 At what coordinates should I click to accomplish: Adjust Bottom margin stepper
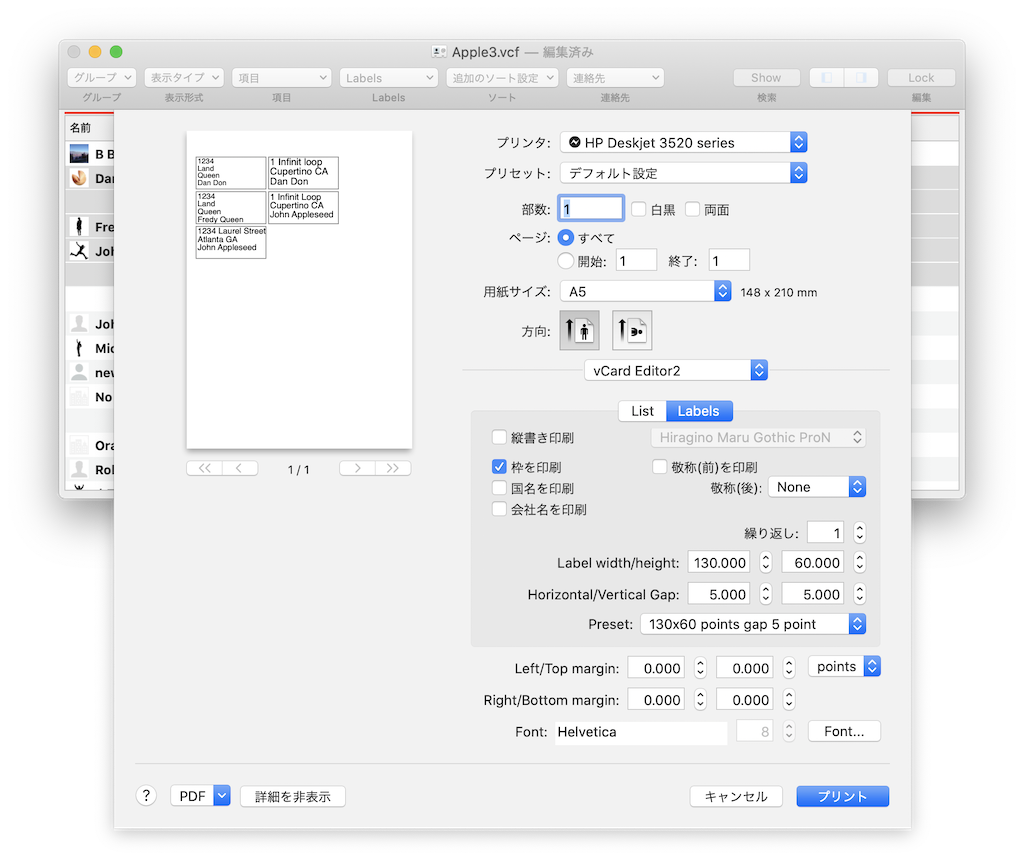point(789,700)
